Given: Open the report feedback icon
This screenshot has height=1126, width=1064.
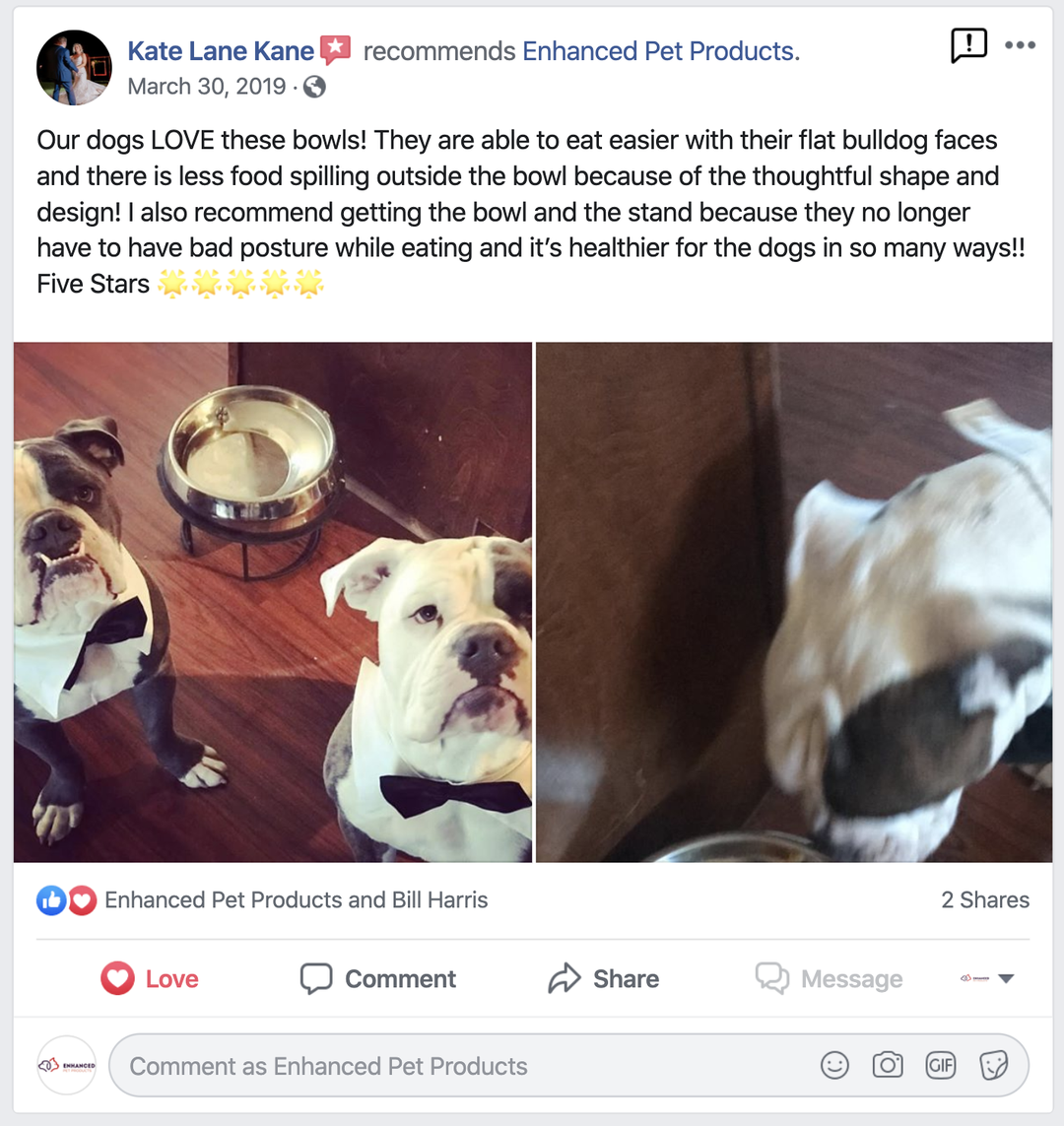Looking at the screenshot, I should tap(968, 46).
